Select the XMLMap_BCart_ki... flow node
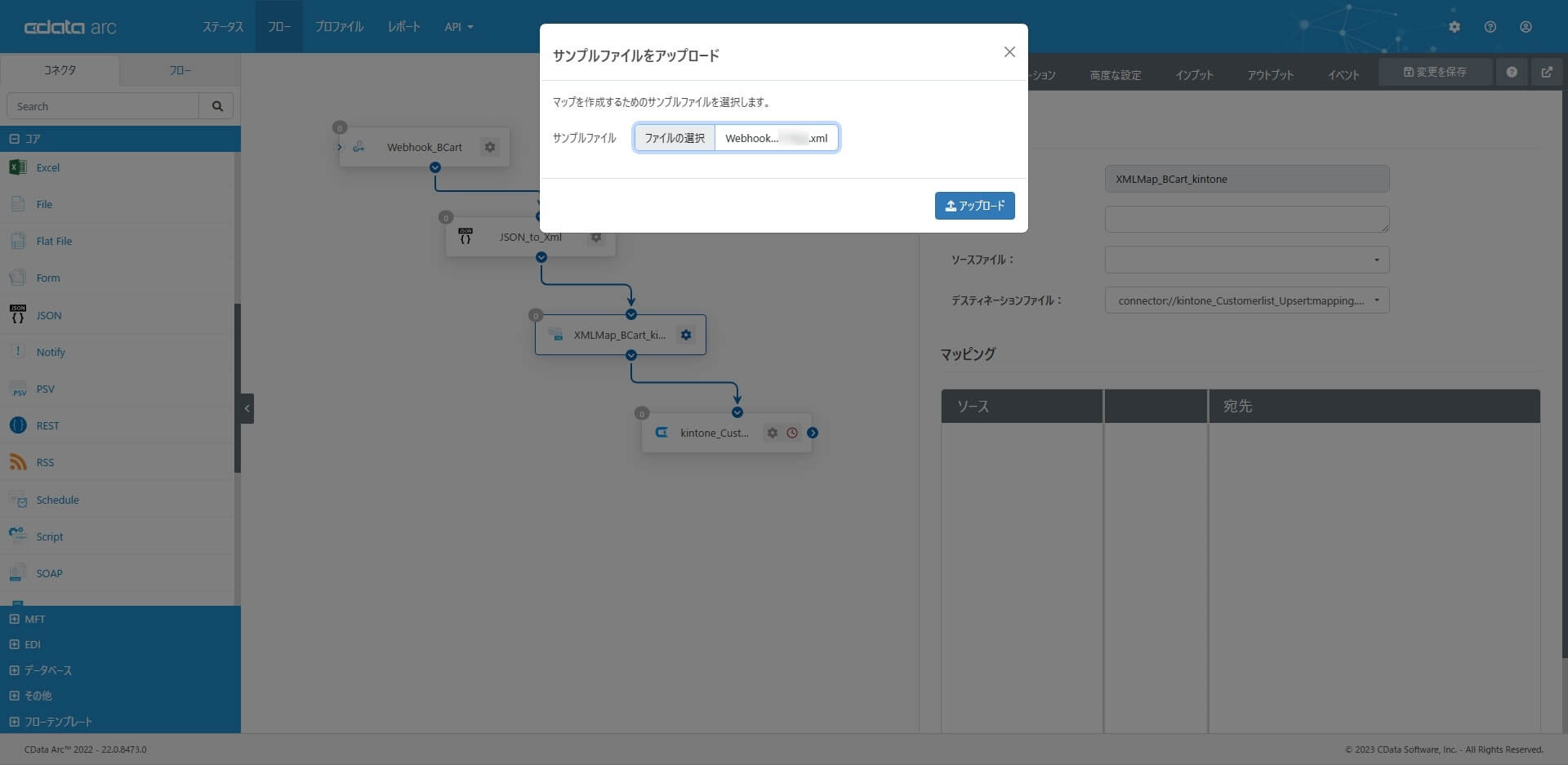Screen dimensions: 1568x765 620,335
